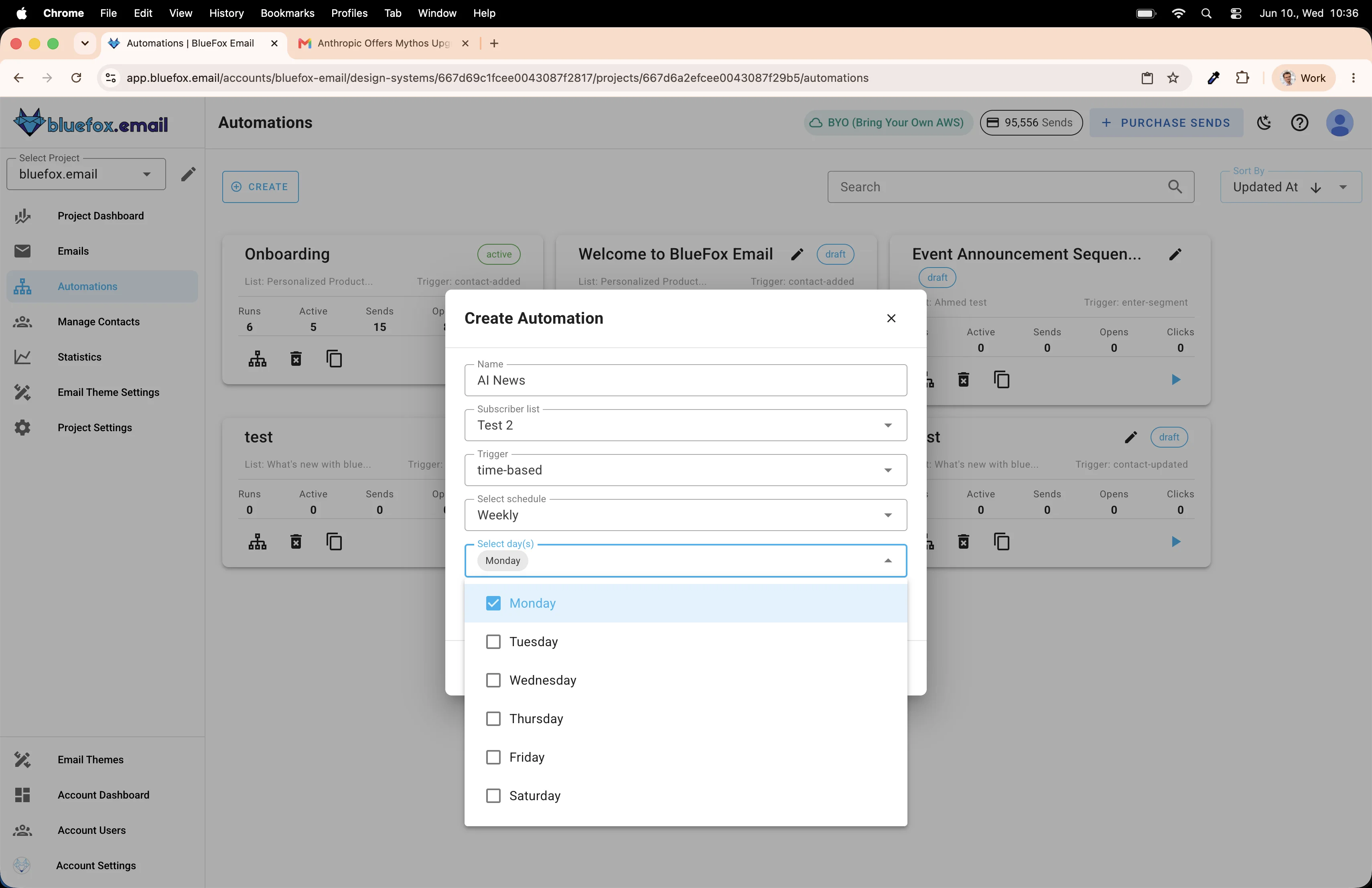Click trash icon on Event Announcement card
Viewport: 1372px width, 888px height.
(963, 380)
